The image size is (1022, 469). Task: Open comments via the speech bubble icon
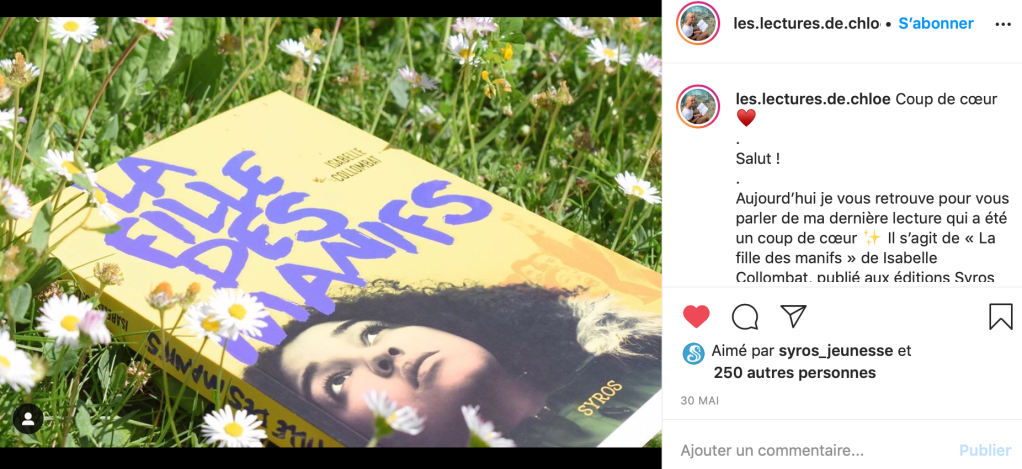[744, 317]
